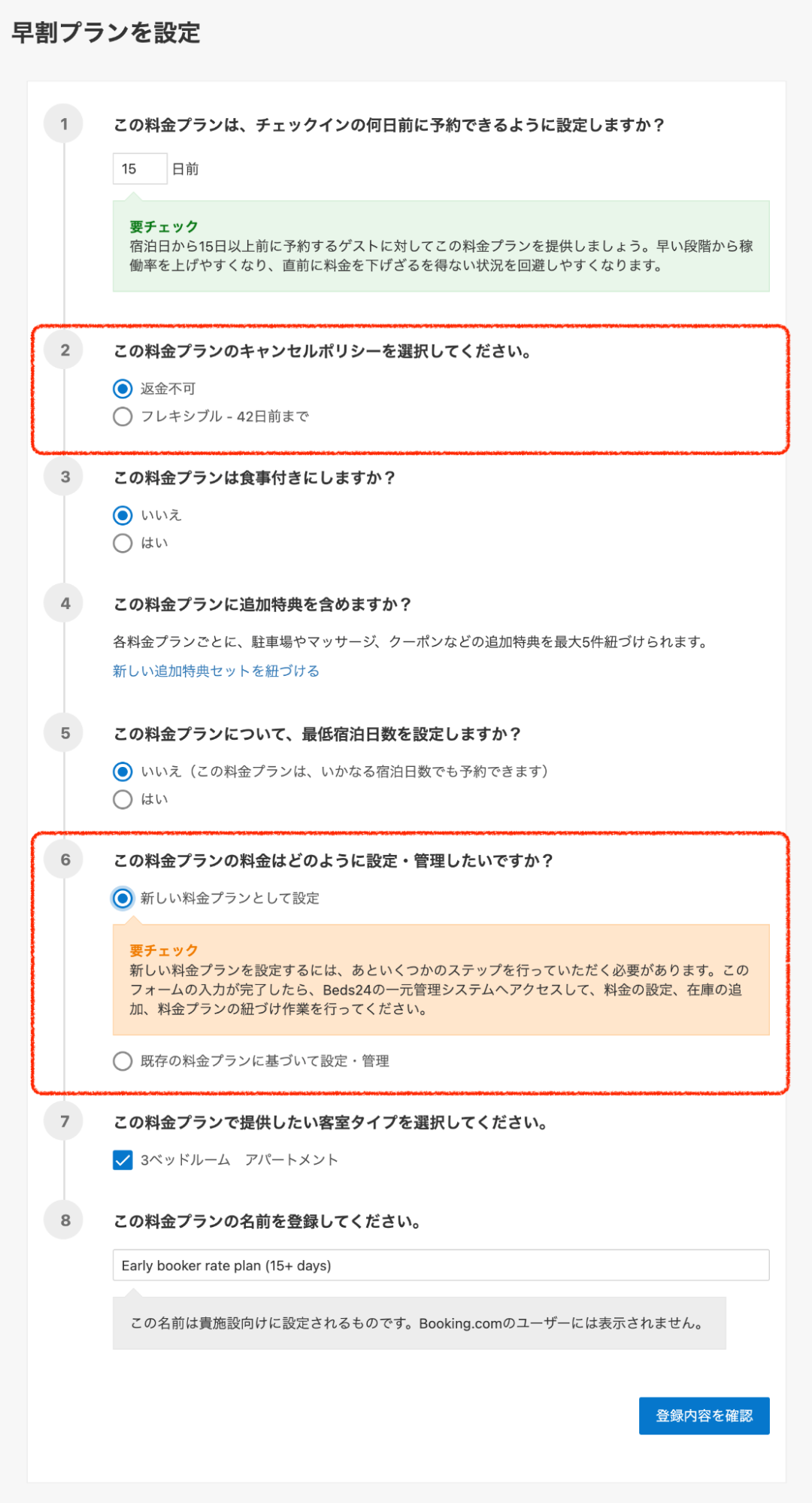Choose フレキシブル - 42日前まで cancellation option
Screen dimensions: 812x1503
[123, 417]
